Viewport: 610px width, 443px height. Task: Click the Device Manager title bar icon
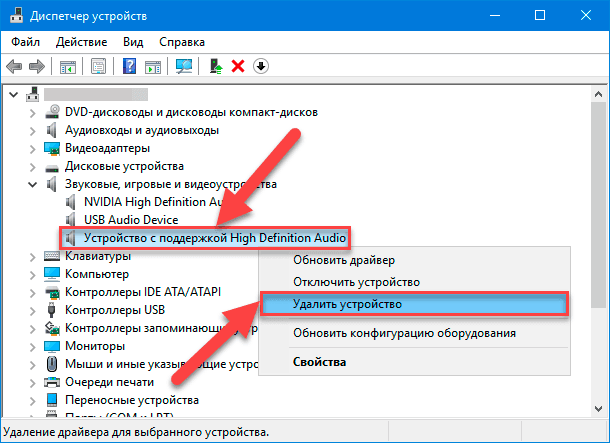[x=16, y=16]
